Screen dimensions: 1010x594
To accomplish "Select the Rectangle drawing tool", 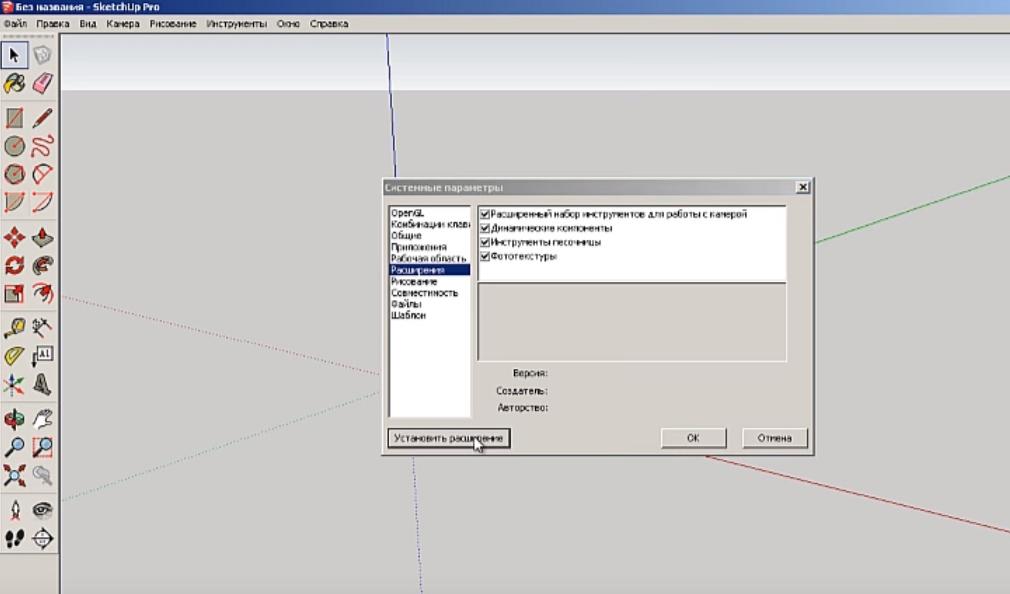I will pyautogui.click(x=15, y=119).
